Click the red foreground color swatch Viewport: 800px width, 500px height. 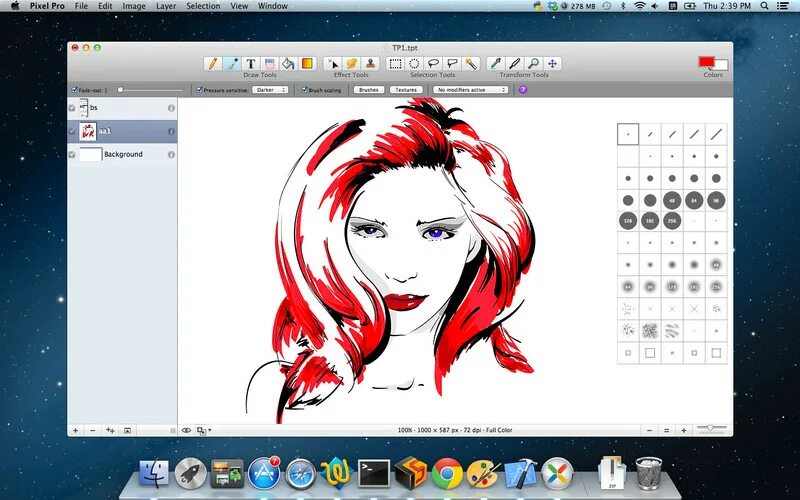pos(706,62)
